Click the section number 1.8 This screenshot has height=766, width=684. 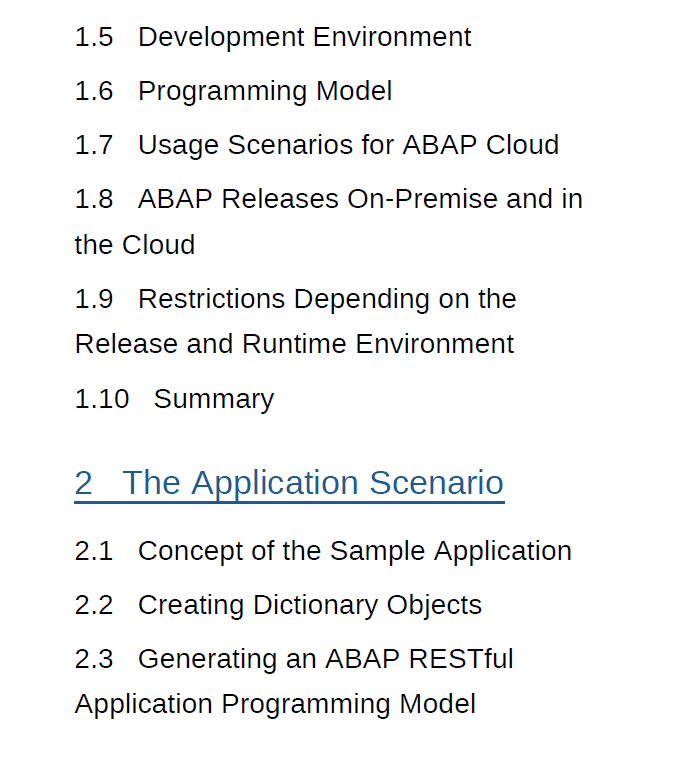point(94,199)
